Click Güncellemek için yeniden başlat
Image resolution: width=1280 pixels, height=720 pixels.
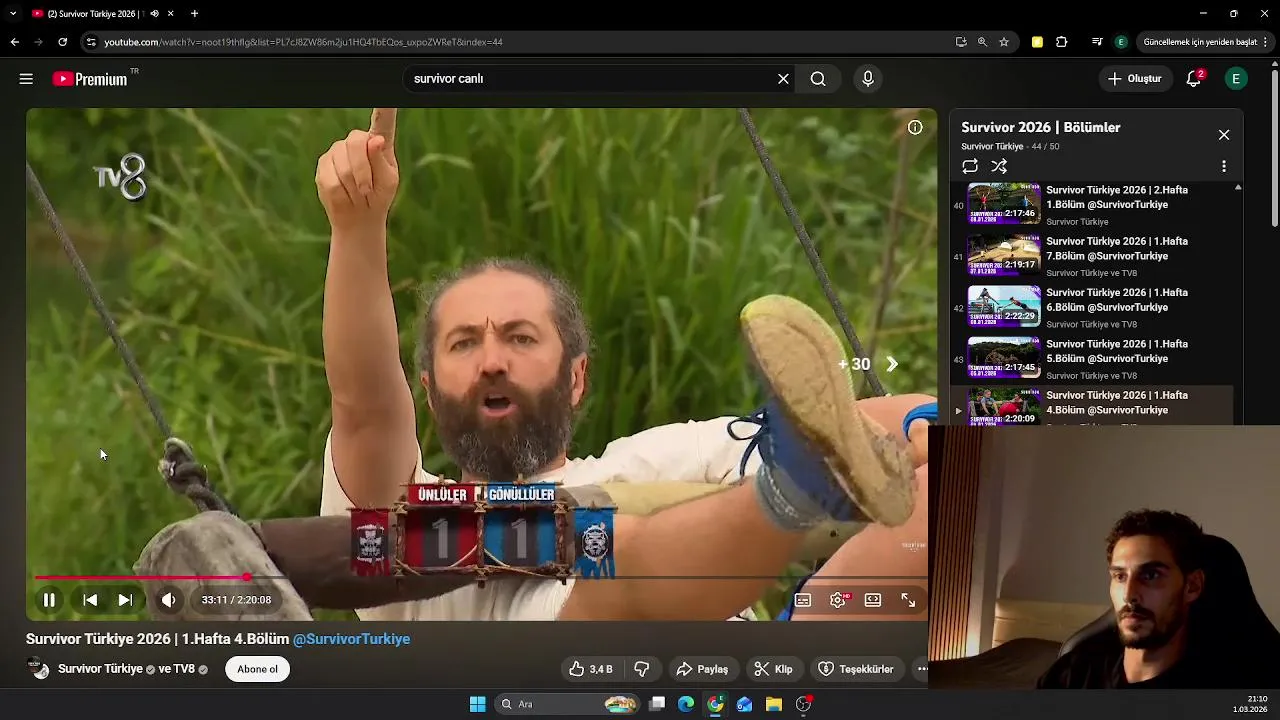tap(1200, 42)
